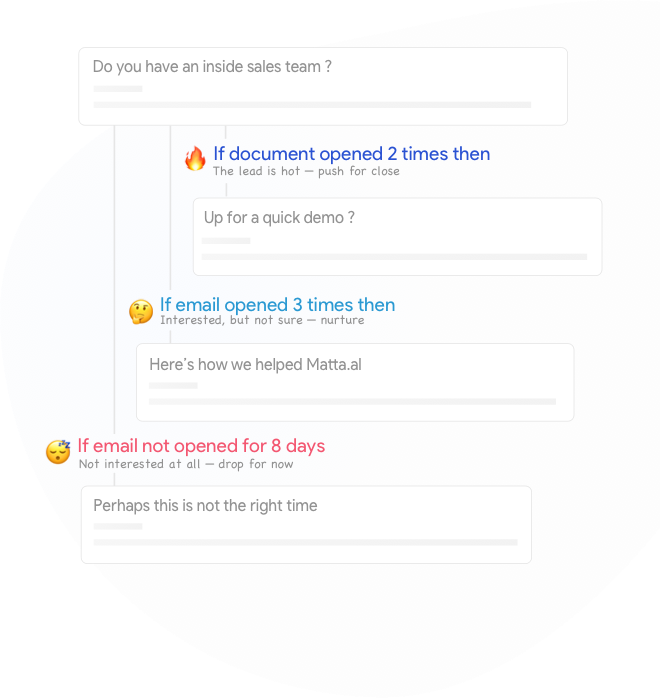Click the long placeholder line in the quick demo card
This screenshot has height=698, width=660.
(394, 256)
